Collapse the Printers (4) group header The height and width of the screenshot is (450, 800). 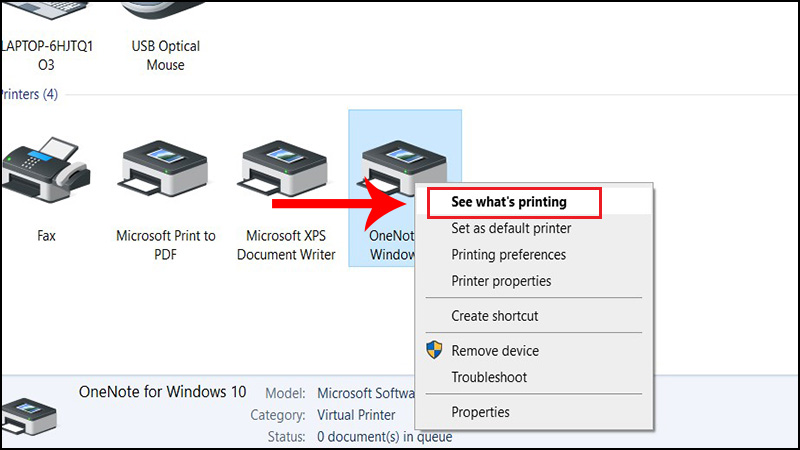pyautogui.click(x=30, y=95)
